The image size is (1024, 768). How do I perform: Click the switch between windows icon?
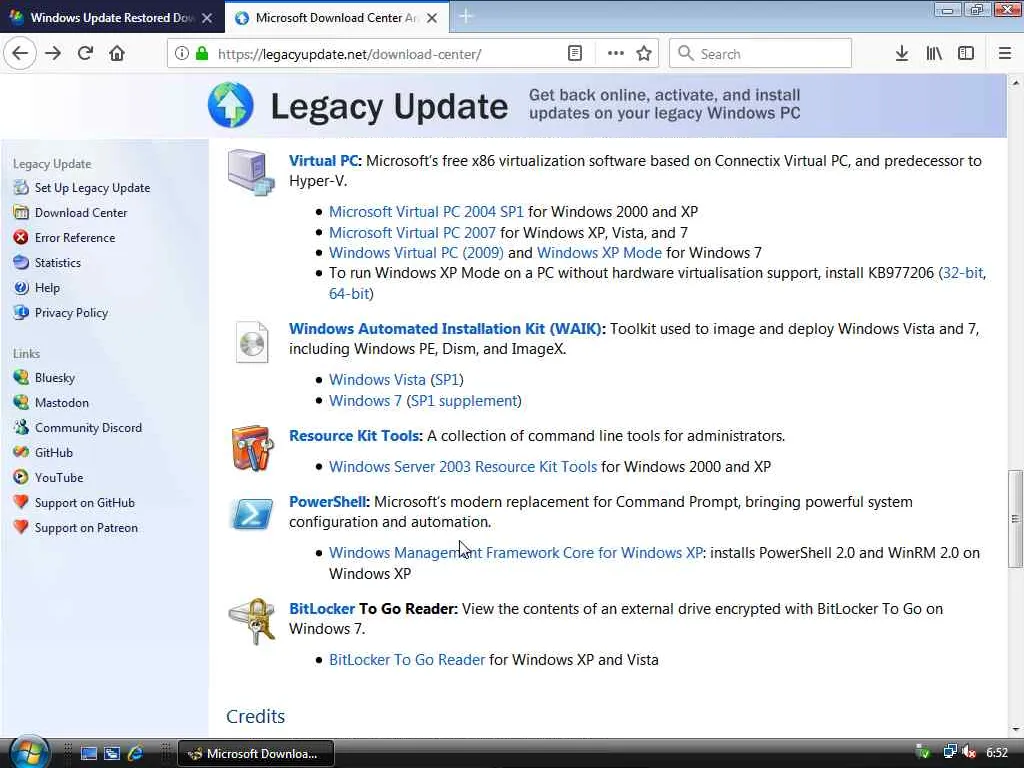click(x=112, y=754)
